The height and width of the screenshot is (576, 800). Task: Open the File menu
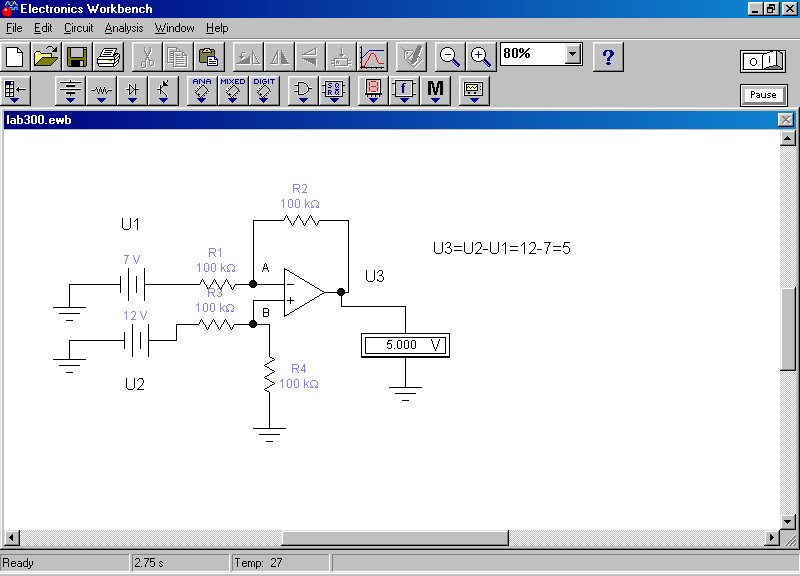(14, 28)
